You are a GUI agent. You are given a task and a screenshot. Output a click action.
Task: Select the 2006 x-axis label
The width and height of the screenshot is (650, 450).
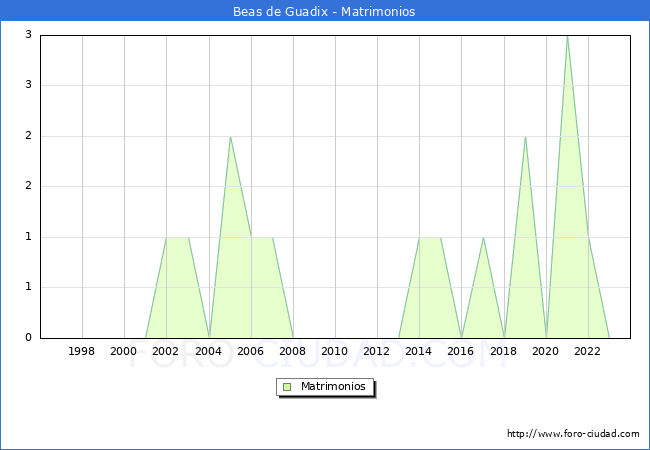[250, 351]
